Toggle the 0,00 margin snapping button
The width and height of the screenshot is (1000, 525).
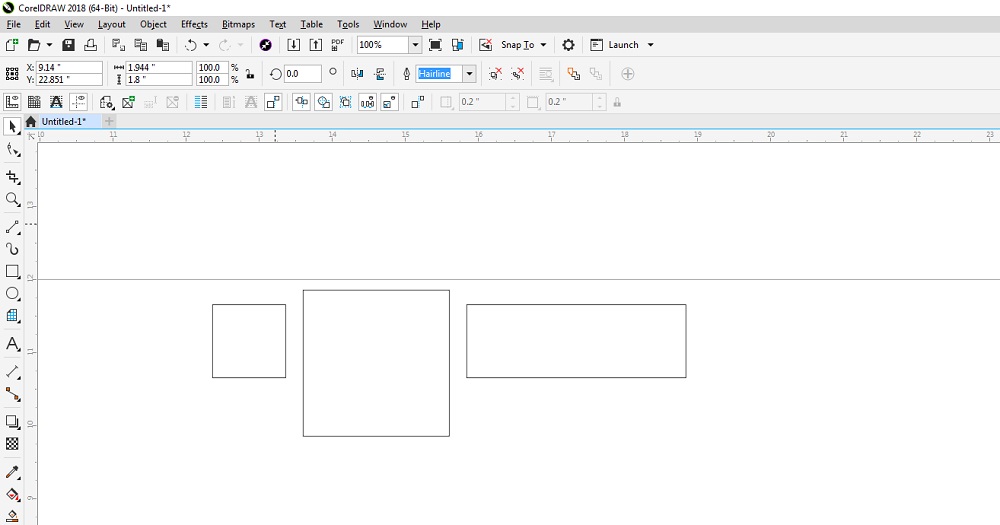[367, 102]
